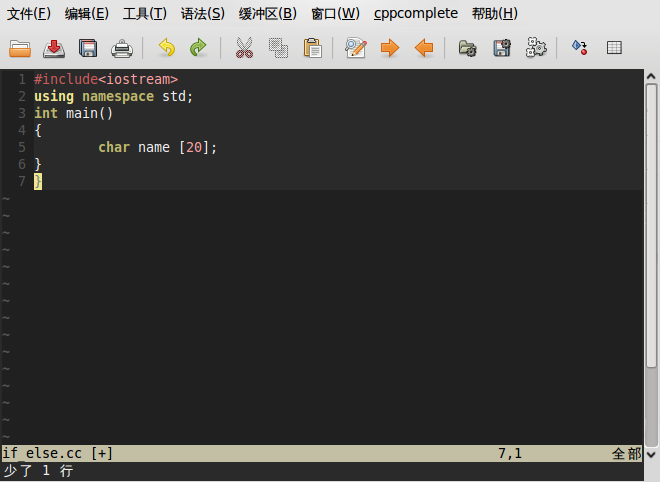
Task: Run Make with the blue diamond icon
Action: point(580,47)
